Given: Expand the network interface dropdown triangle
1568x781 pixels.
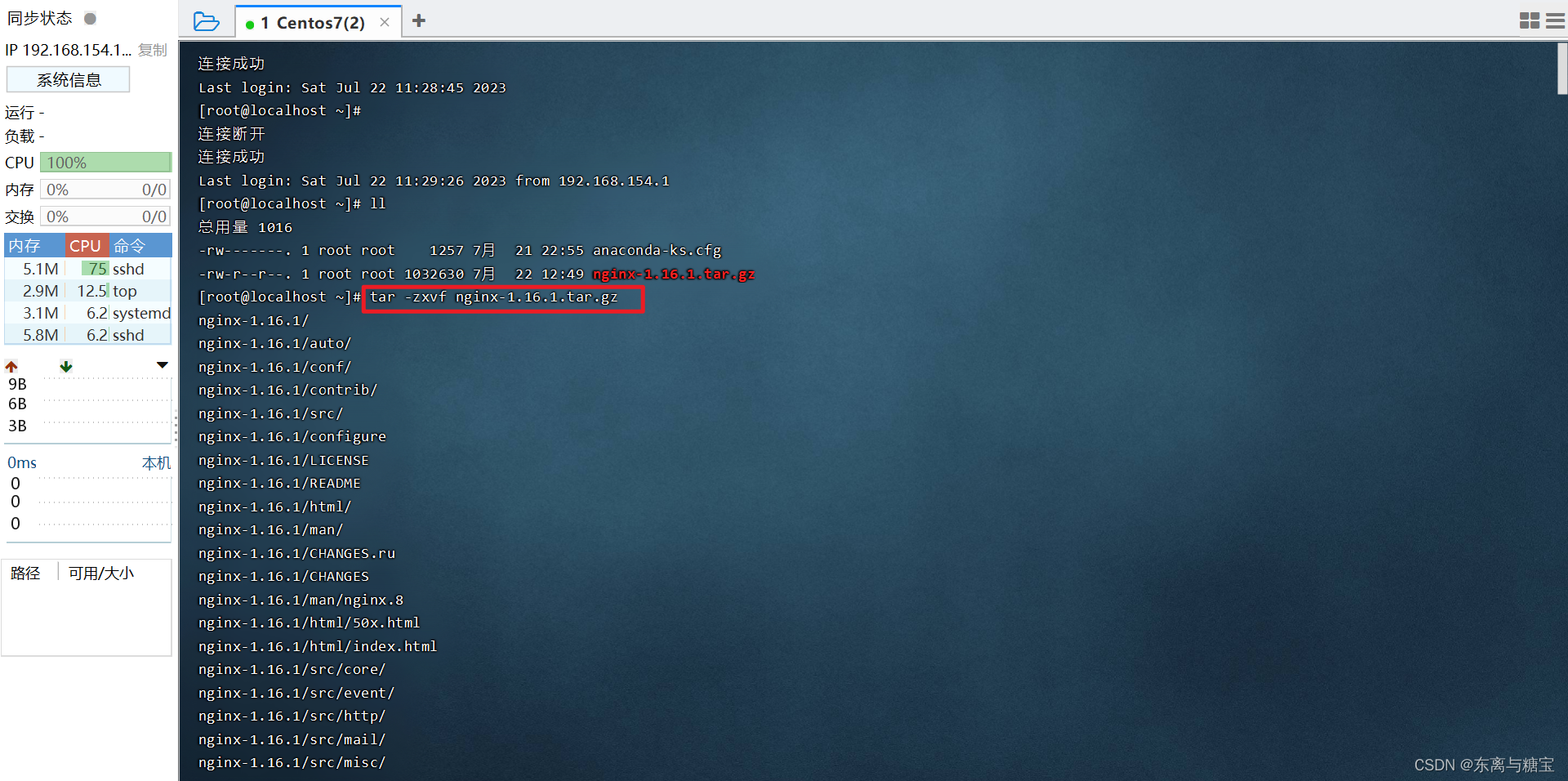Looking at the screenshot, I should point(162,365).
